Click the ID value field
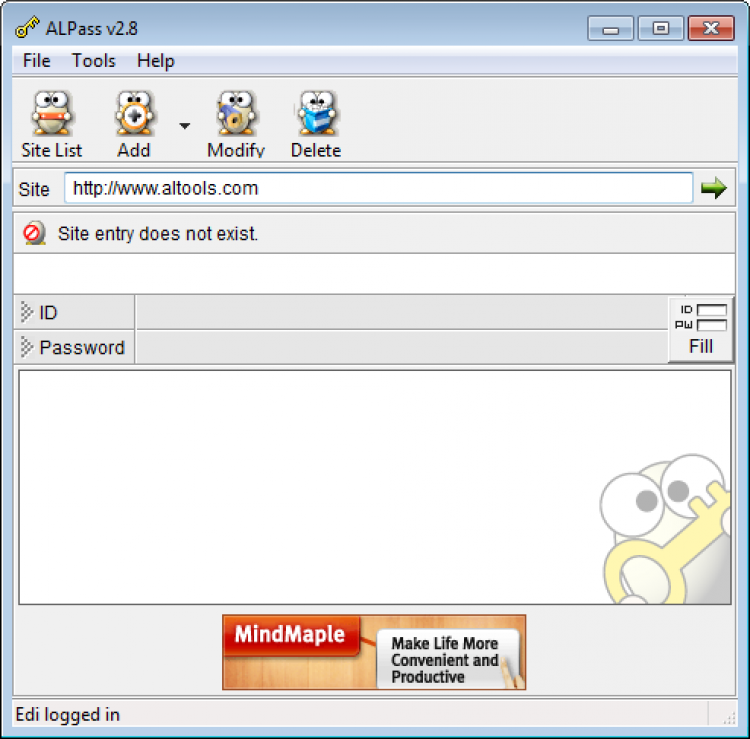Image resolution: width=750 pixels, height=739 pixels. 401,312
